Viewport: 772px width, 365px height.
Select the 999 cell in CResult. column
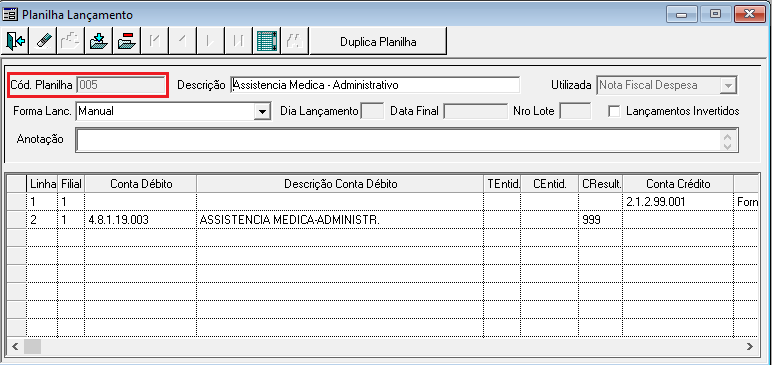click(x=601, y=220)
